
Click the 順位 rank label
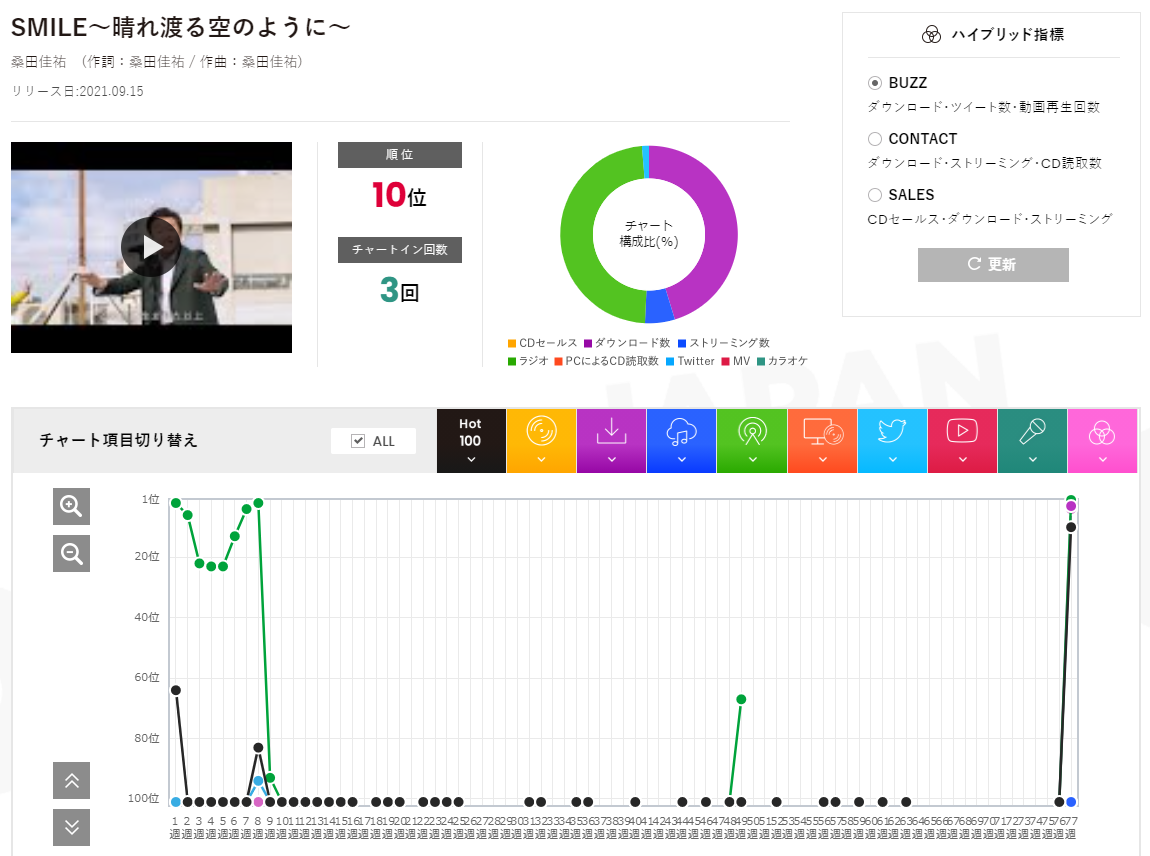pyautogui.click(x=400, y=155)
